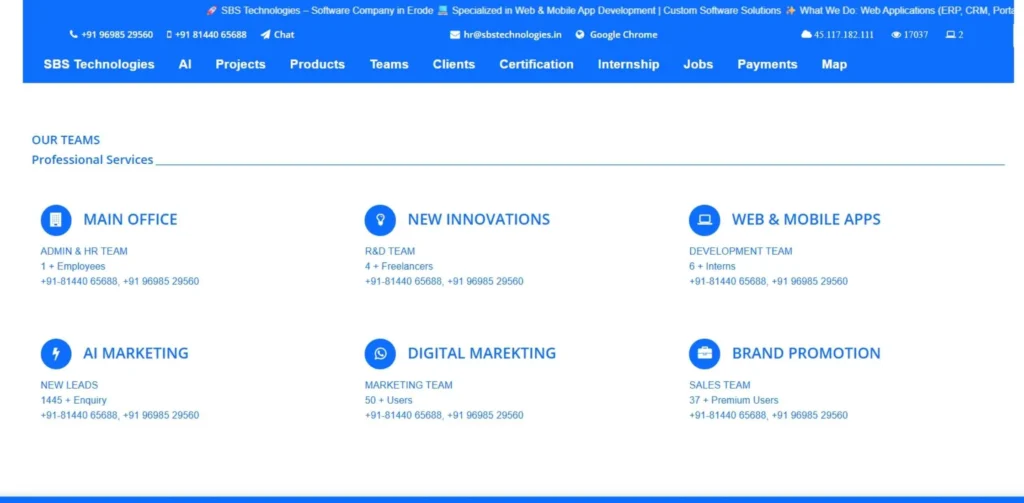Click the Web & Mobile Apps laptop icon
Screen dimensions: 1024x503
pyautogui.click(x=704, y=220)
